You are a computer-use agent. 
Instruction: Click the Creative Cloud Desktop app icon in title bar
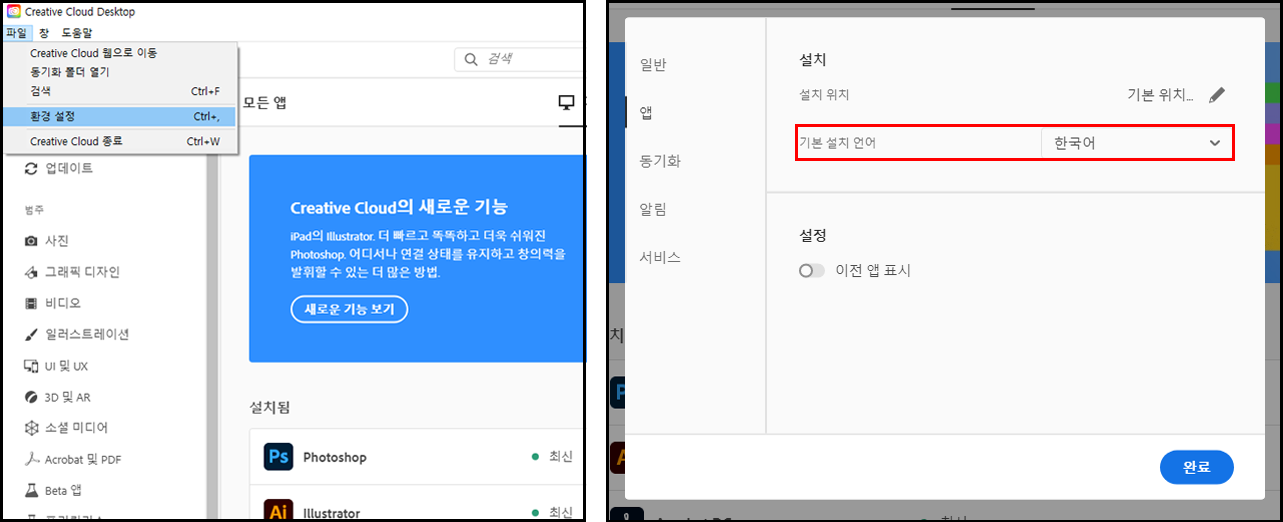(x=13, y=12)
